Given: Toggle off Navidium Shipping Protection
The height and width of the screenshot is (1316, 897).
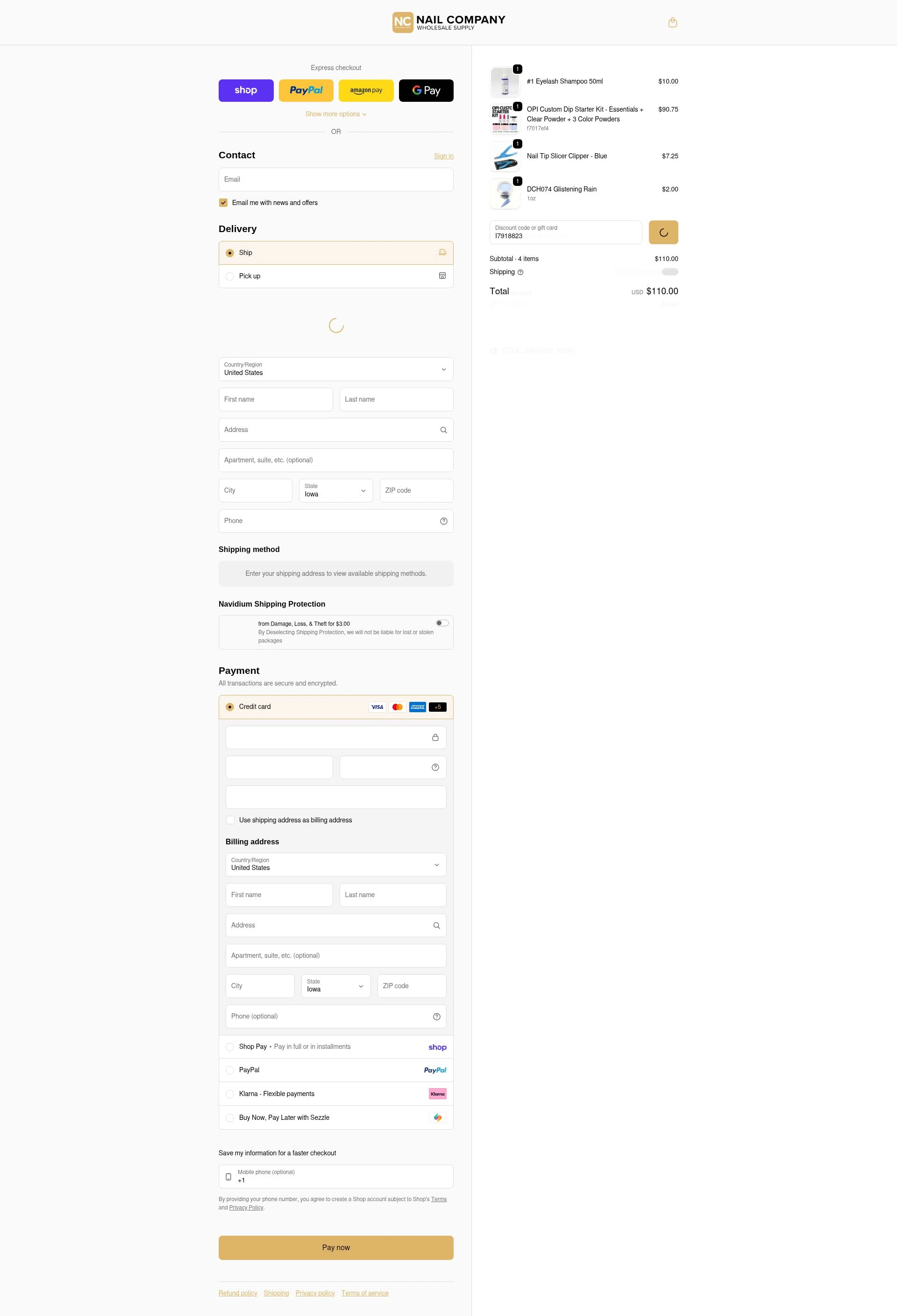Looking at the screenshot, I should 441,623.
